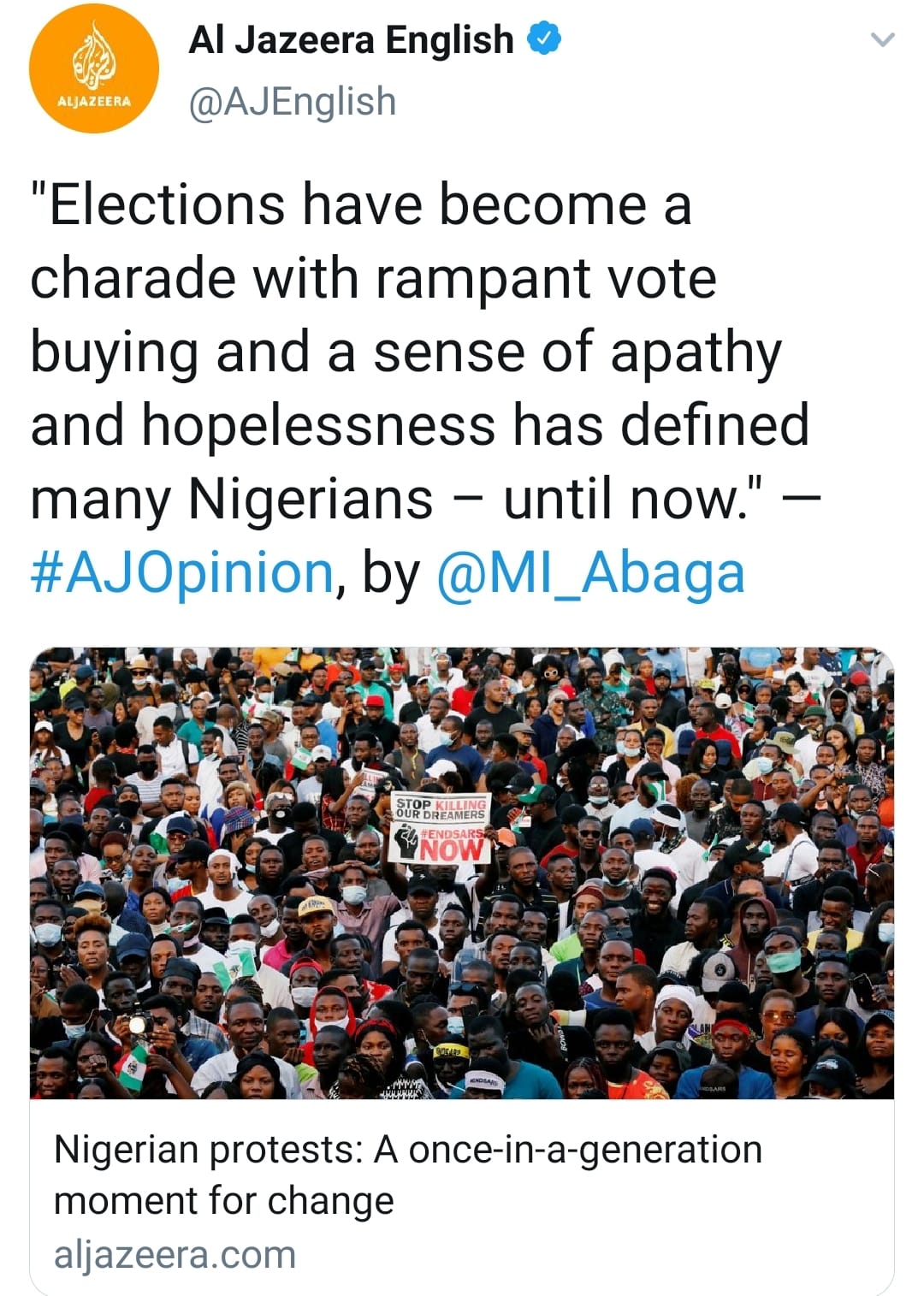The width and height of the screenshot is (924, 1296).
Task: Click 'moment for change' in card title
Action: click(223, 1201)
